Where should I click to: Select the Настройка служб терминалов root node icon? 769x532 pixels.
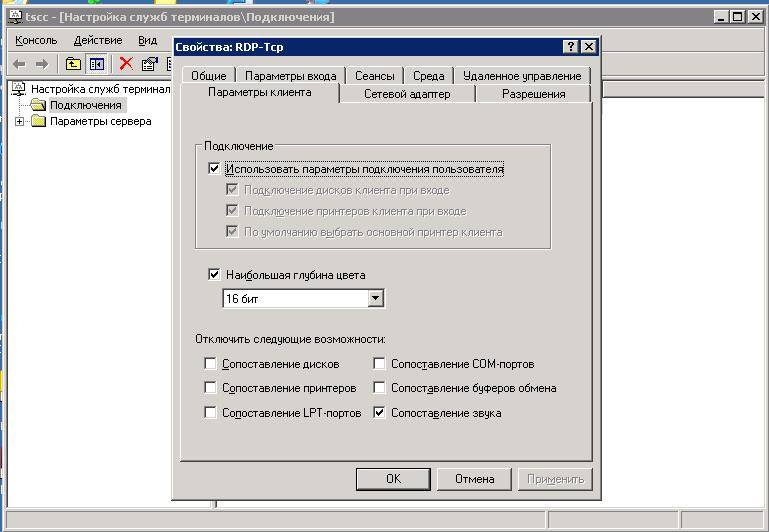[x=18, y=89]
